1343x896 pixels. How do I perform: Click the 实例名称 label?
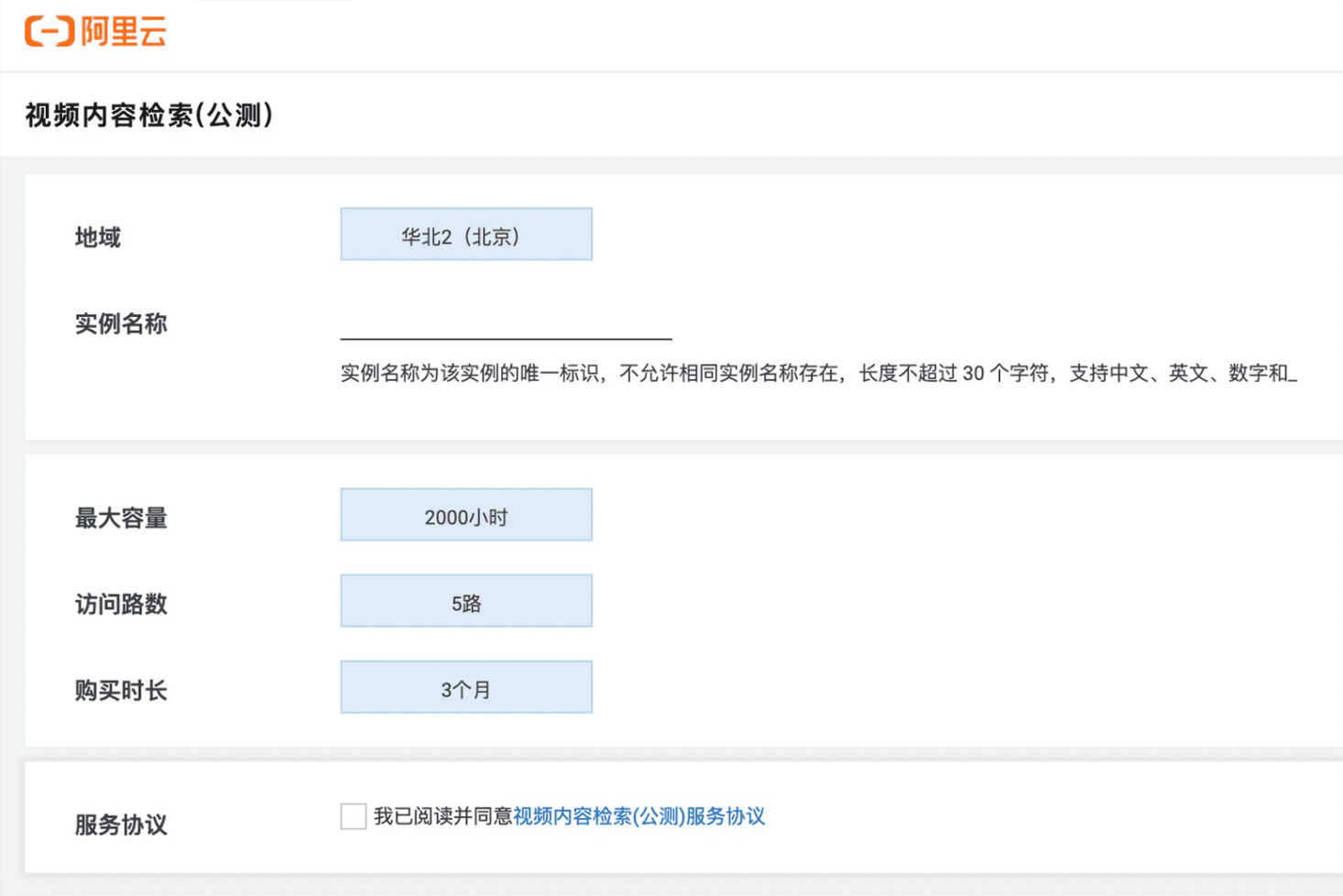click(x=121, y=323)
